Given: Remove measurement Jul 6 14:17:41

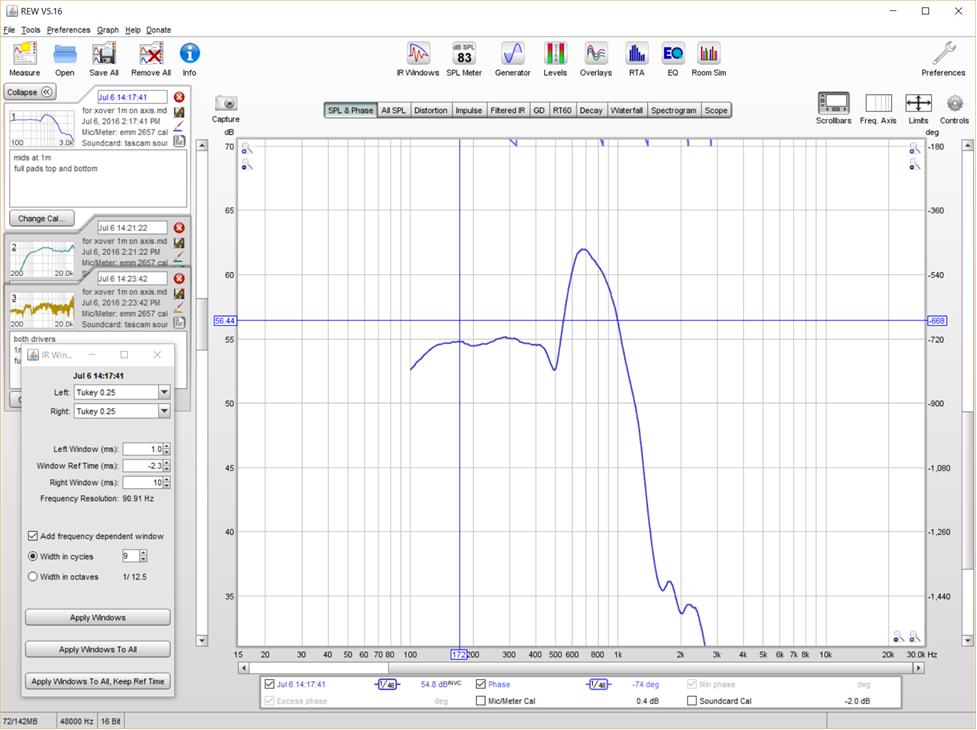Looking at the screenshot, I should click(x=179, y=97).
